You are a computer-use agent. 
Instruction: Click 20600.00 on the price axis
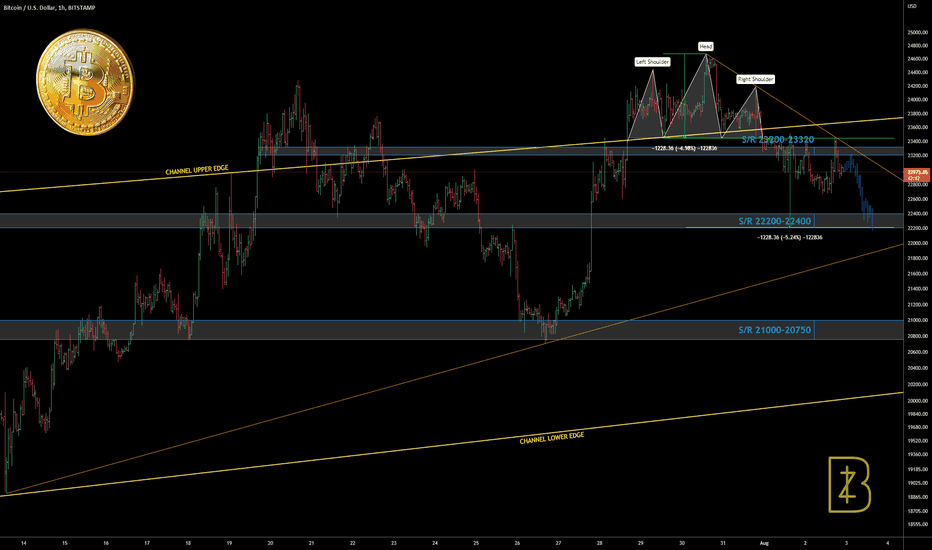[x=918, y=352]
